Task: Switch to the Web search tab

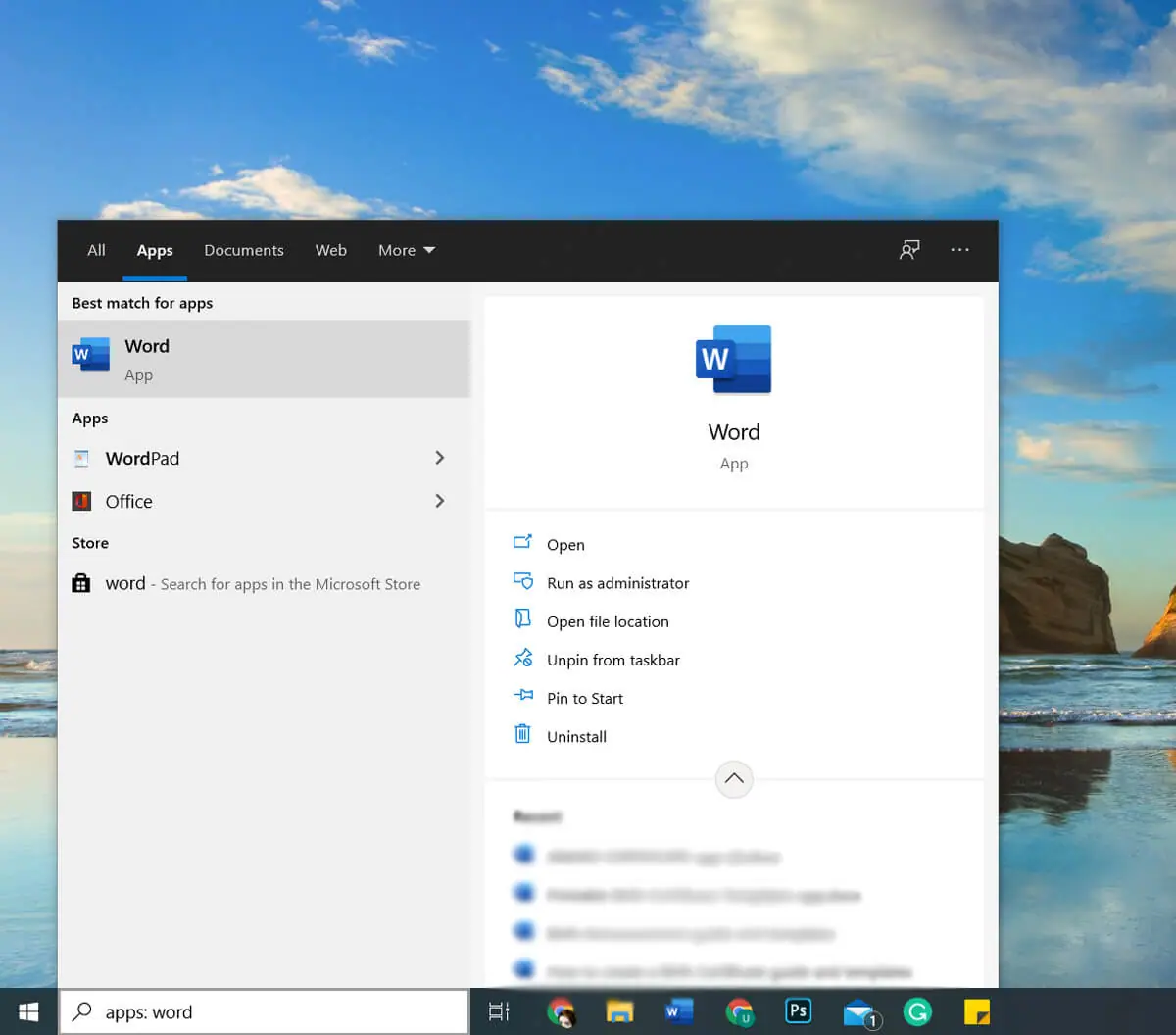Action: (331, 250)
